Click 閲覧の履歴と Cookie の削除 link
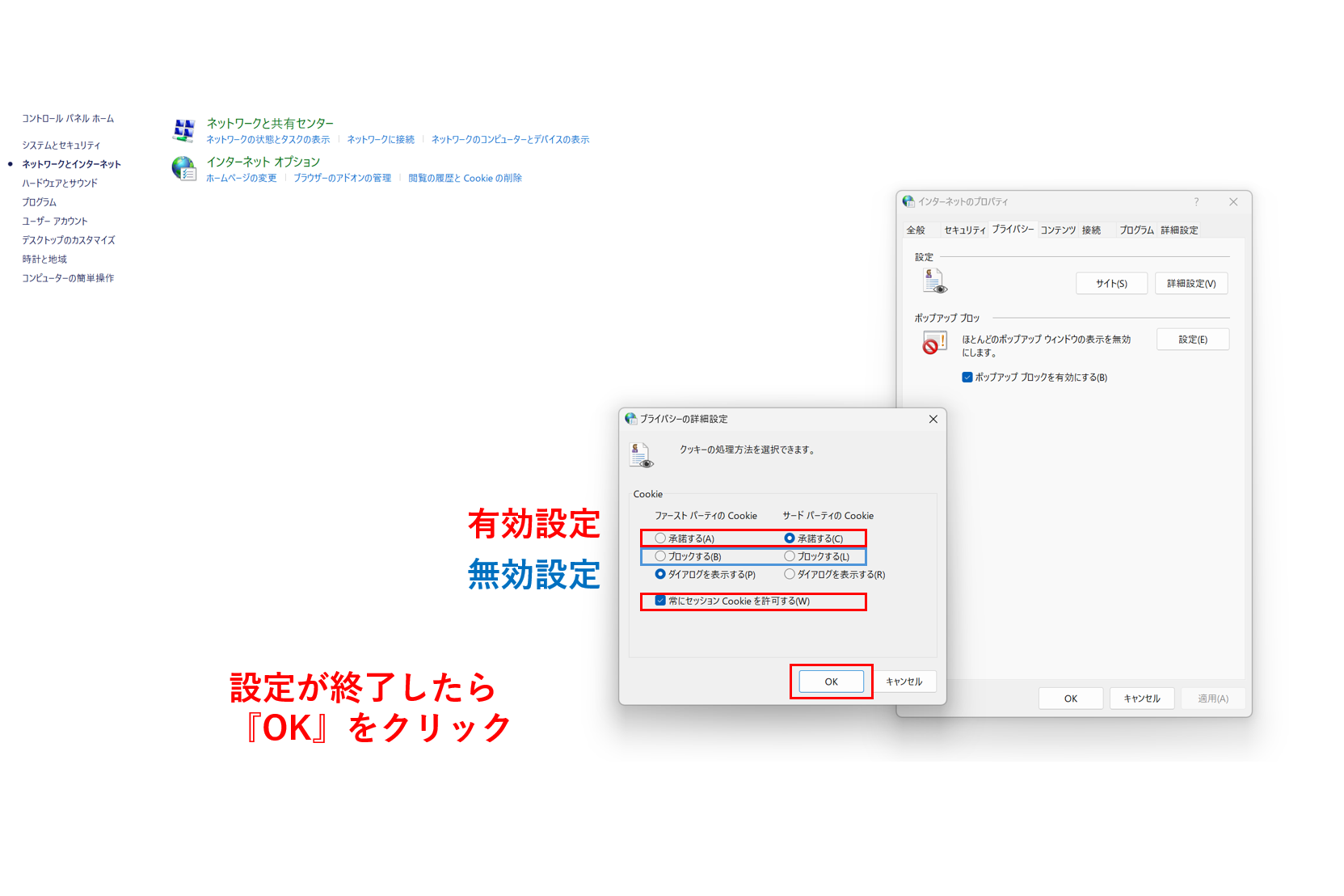This screenshot has width=1344, height=896. coord(465,178)
